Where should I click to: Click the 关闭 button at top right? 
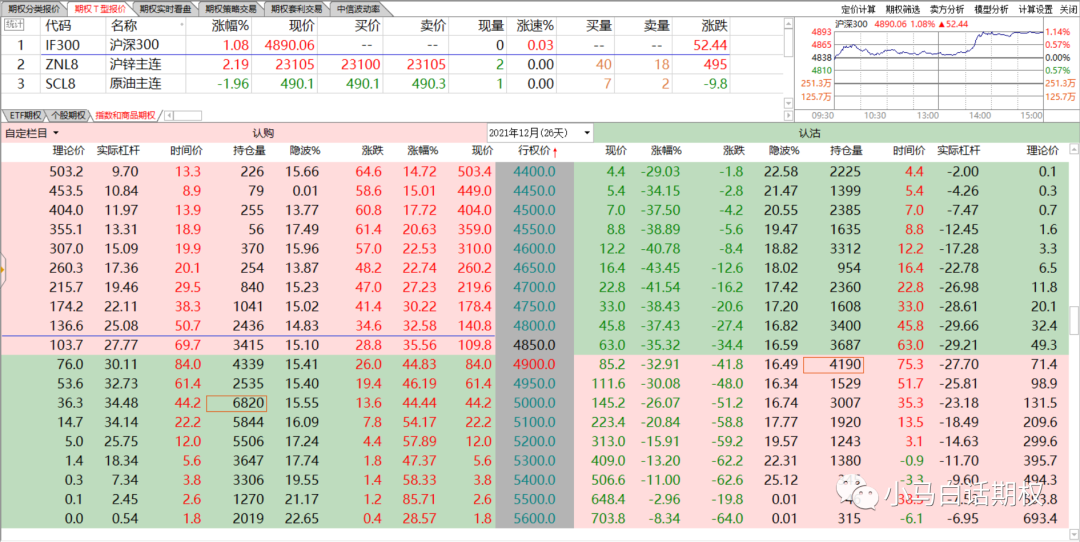[x=1068, y=8]
